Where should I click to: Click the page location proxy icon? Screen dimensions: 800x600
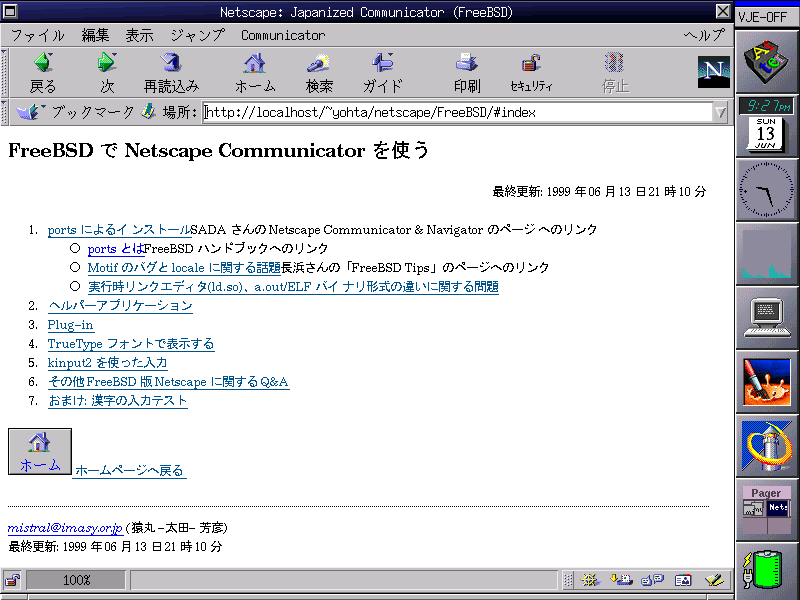(148, 111)
